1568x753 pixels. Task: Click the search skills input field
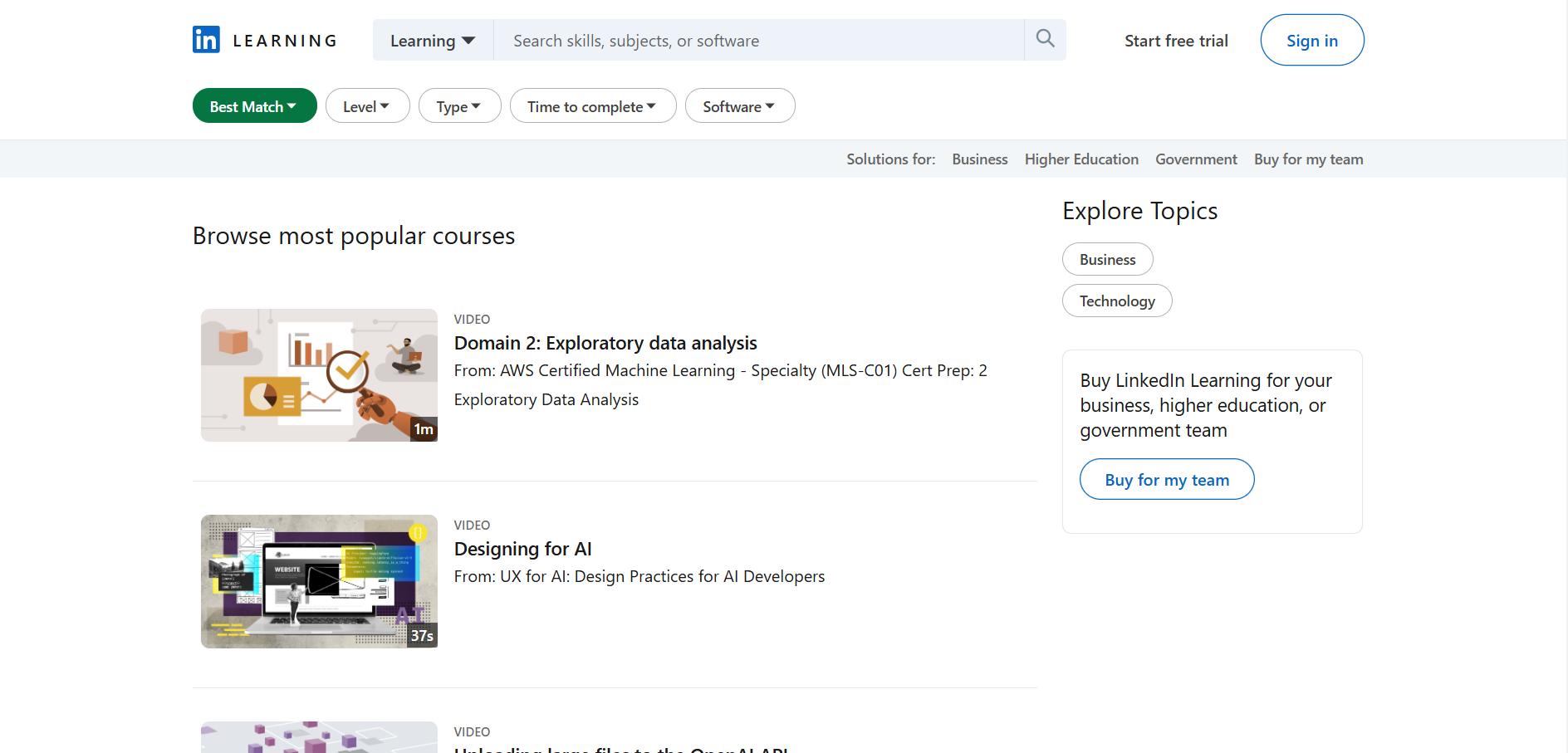pyautogui.click(x=757, y=41)
